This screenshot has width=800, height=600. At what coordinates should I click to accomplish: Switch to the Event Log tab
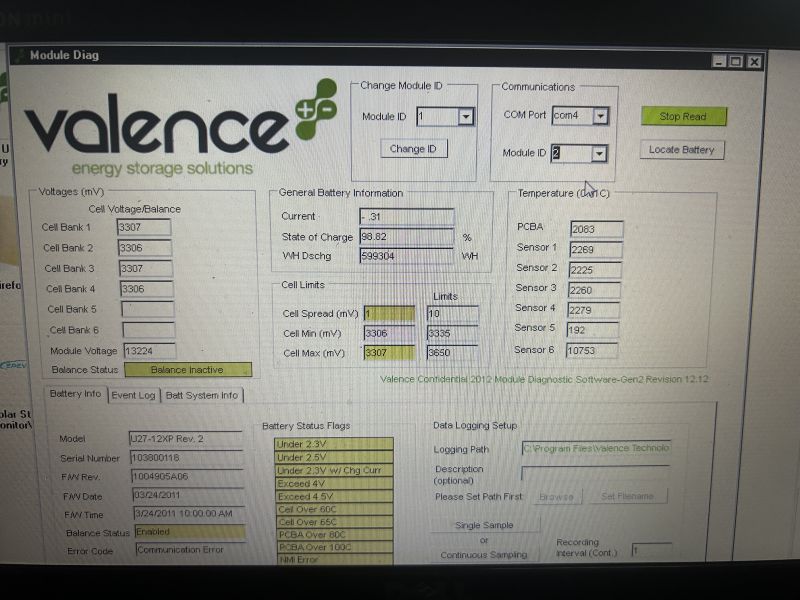133,395
